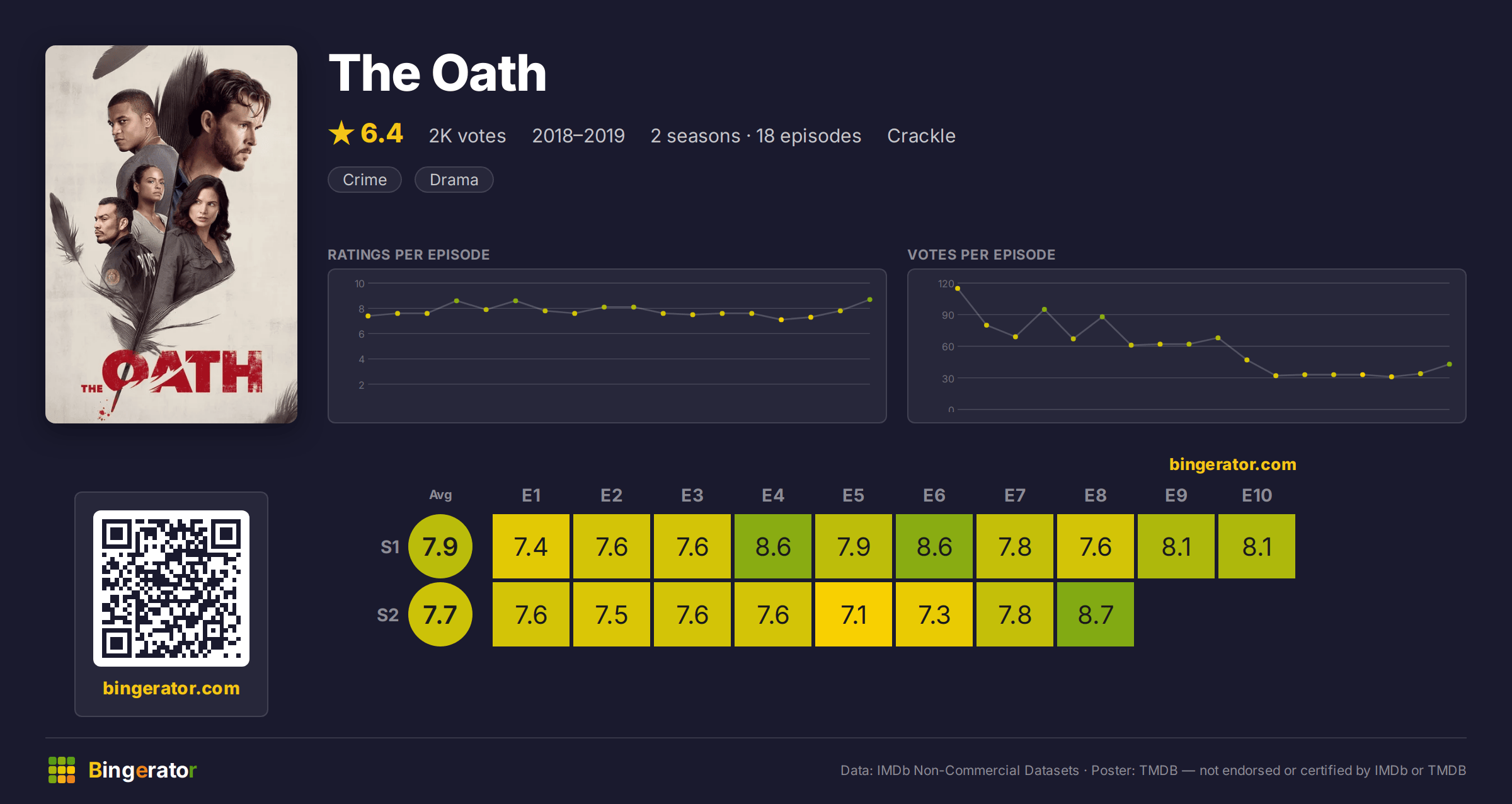Click the S2 average 7.7 circle

(x=440, y=614)
